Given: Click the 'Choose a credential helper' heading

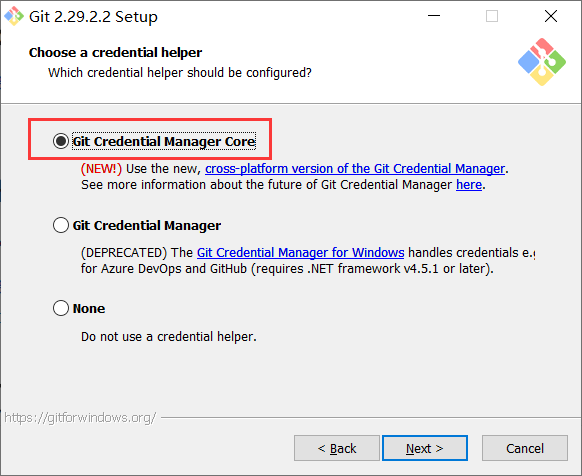Looking at the screenshot, I should click(x=115, y=52).
